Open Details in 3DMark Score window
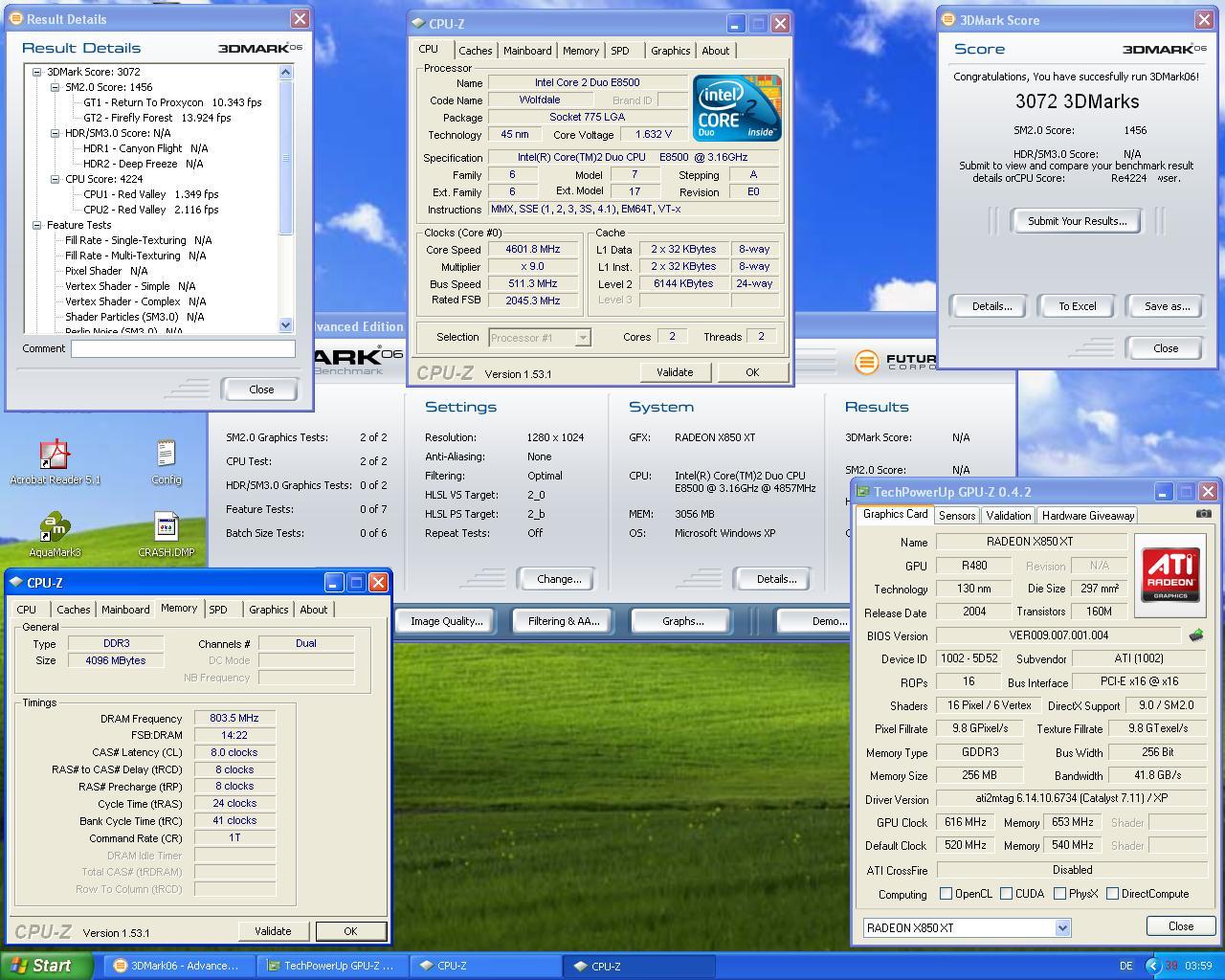This screenshot has width=1225, height=980. pyautogui.click(x=991, y=306)
